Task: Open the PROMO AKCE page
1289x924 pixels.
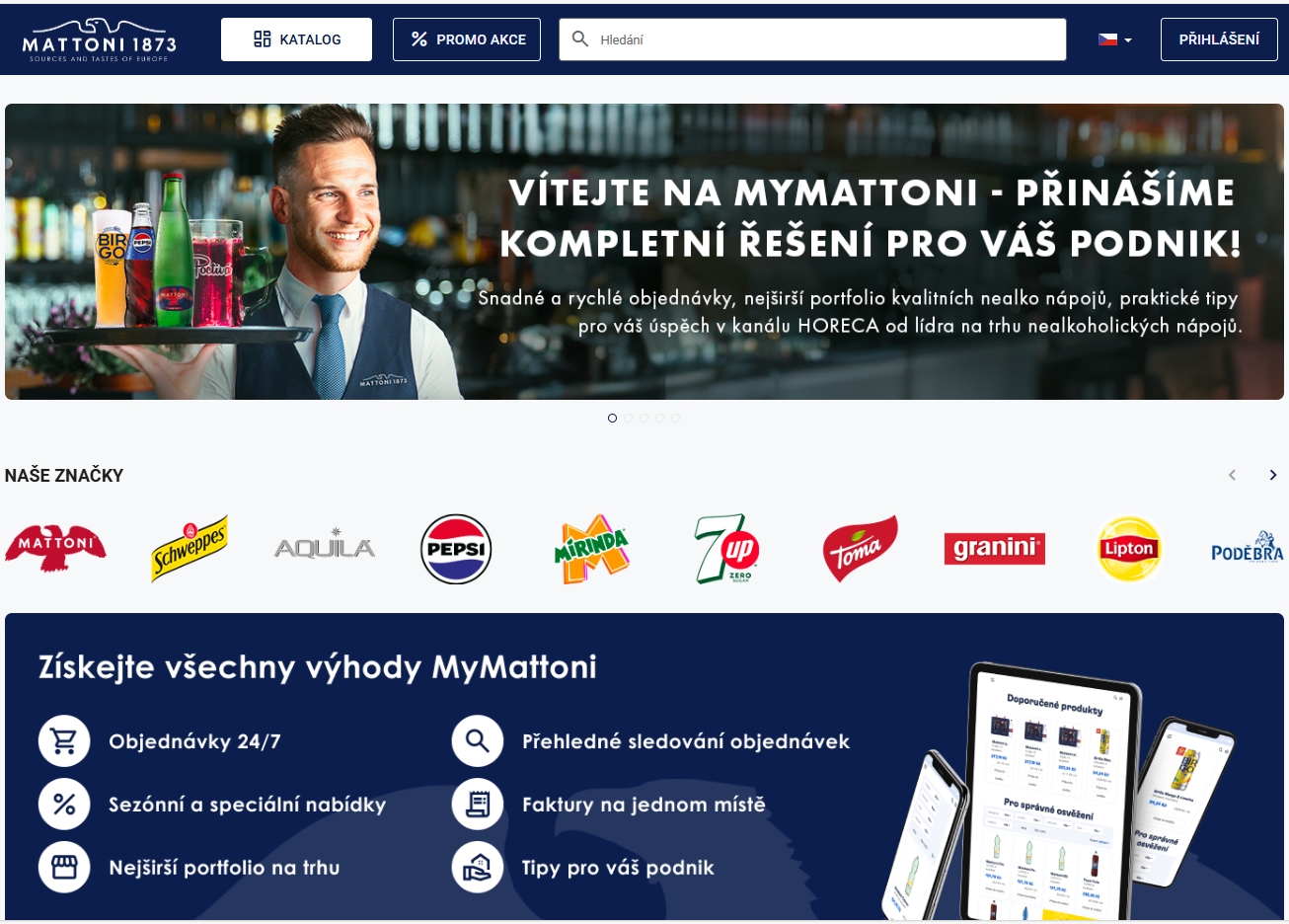Action: [x=467, y=39]
